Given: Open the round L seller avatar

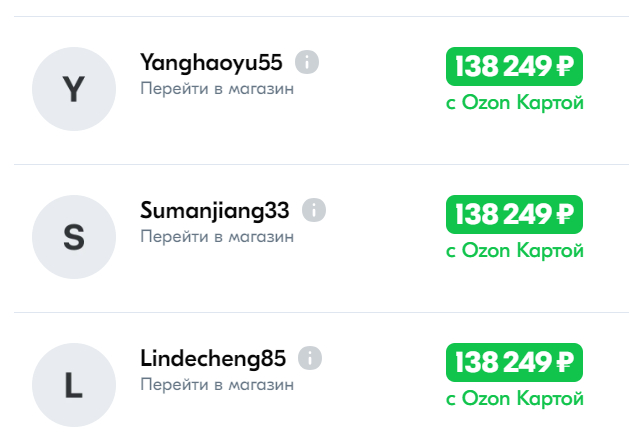Looking at the screenshot, I should tap(73, 385).
